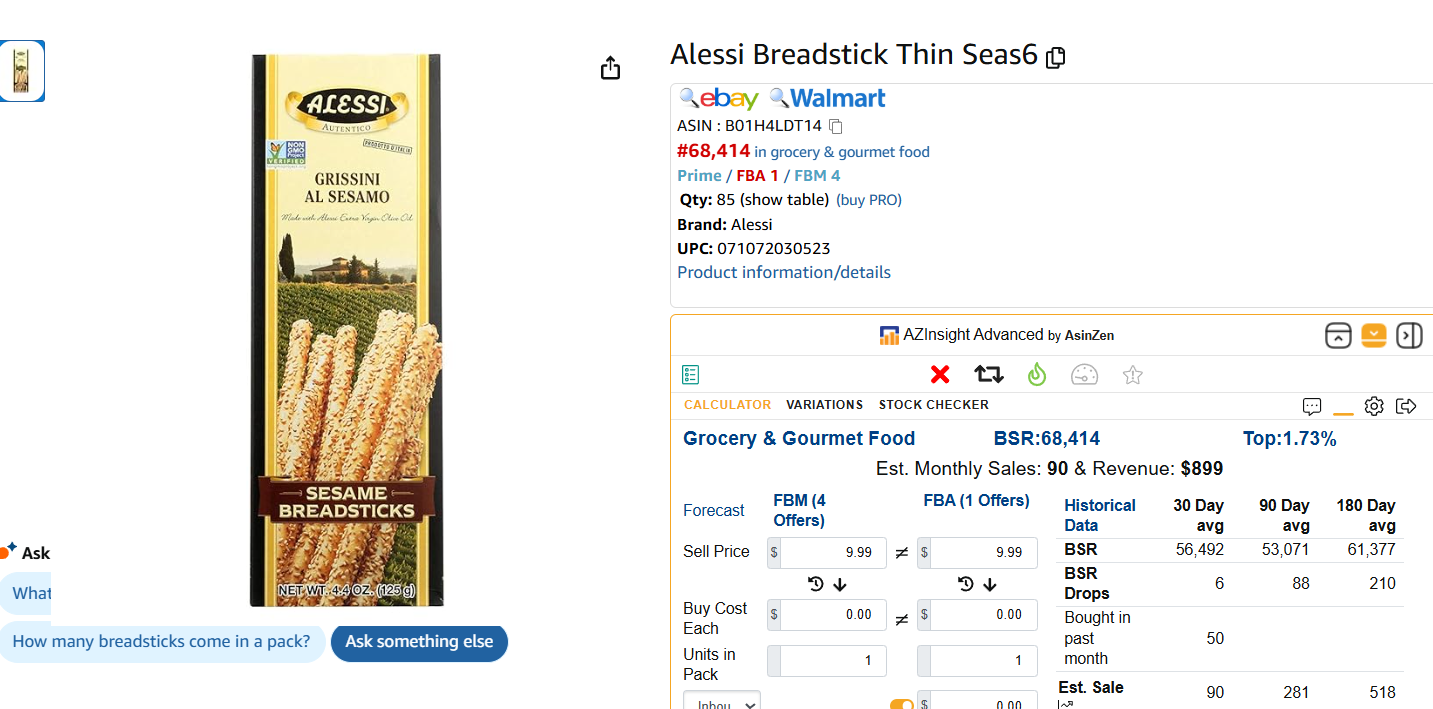Click the red X icon in AZInsight
The height and width of the screenshot is (709, 1433).
click(940, 374)
